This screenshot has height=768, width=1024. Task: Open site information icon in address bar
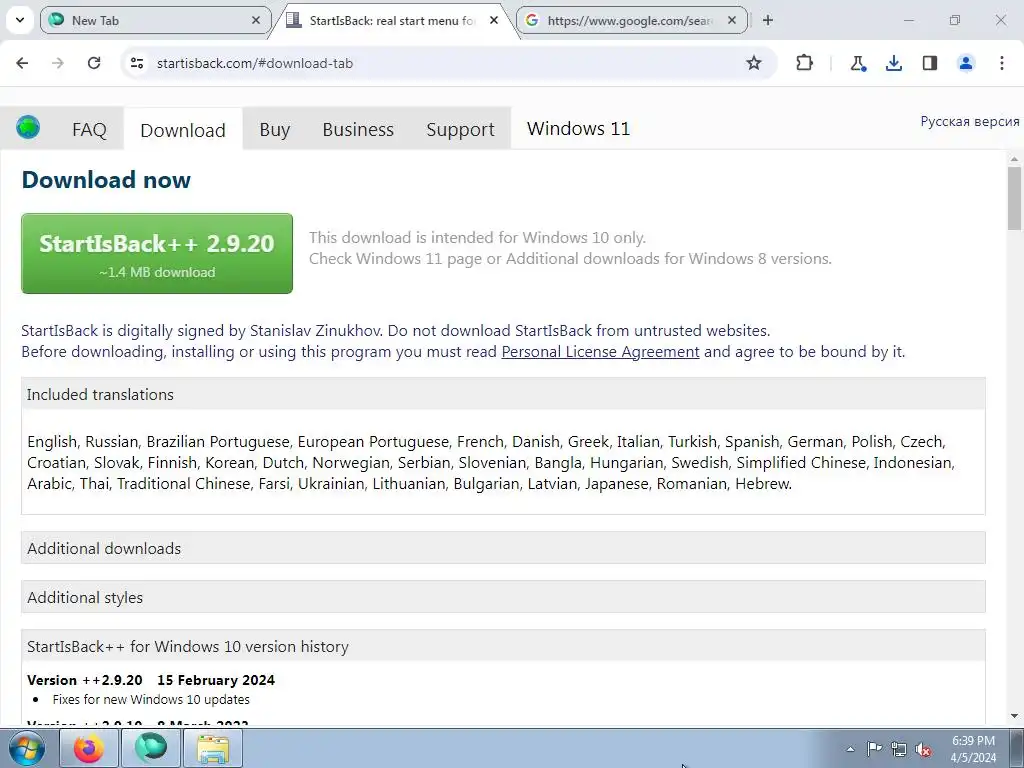tap(137, 63)
